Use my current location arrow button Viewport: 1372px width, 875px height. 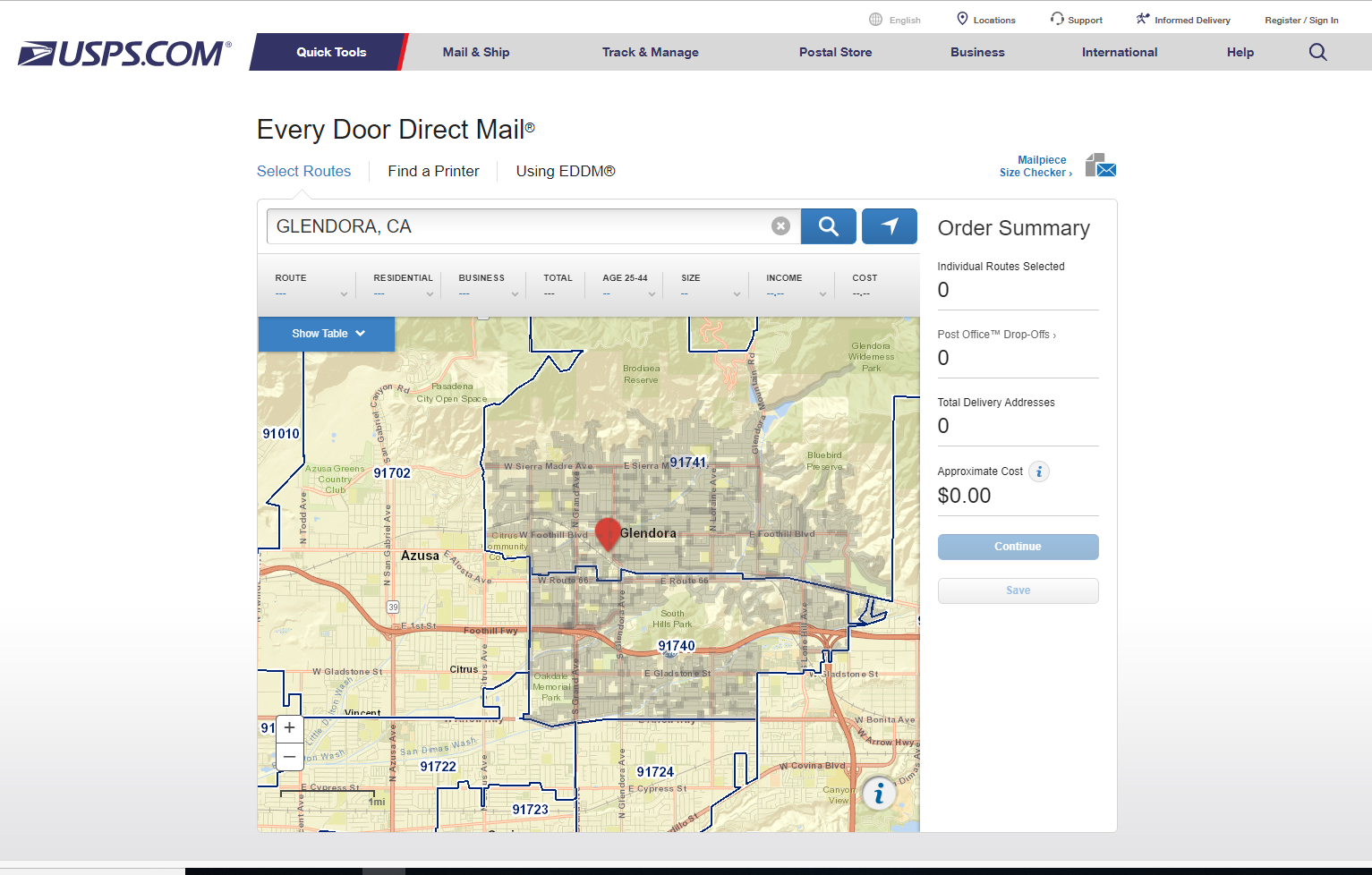click(x=889, y=226)
